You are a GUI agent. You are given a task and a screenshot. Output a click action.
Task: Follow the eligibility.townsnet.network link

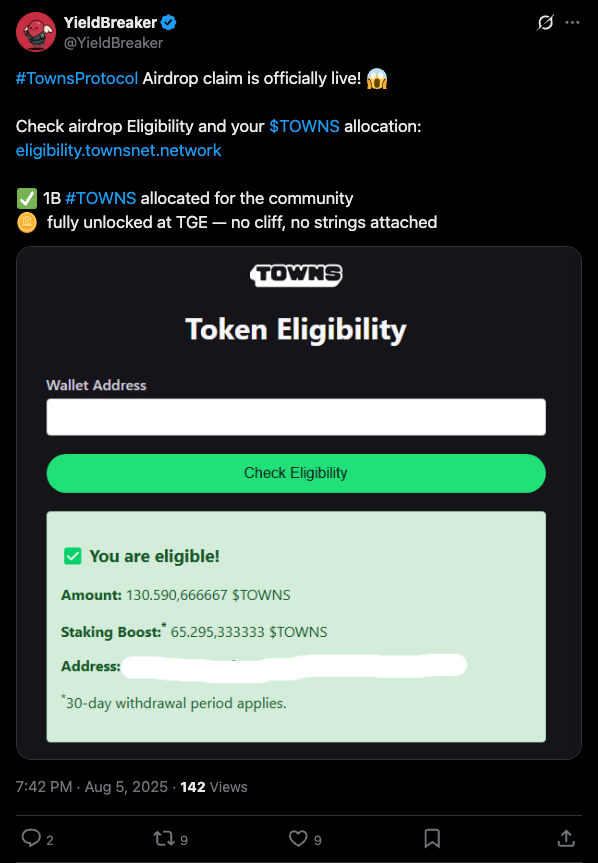coord(118,150)
